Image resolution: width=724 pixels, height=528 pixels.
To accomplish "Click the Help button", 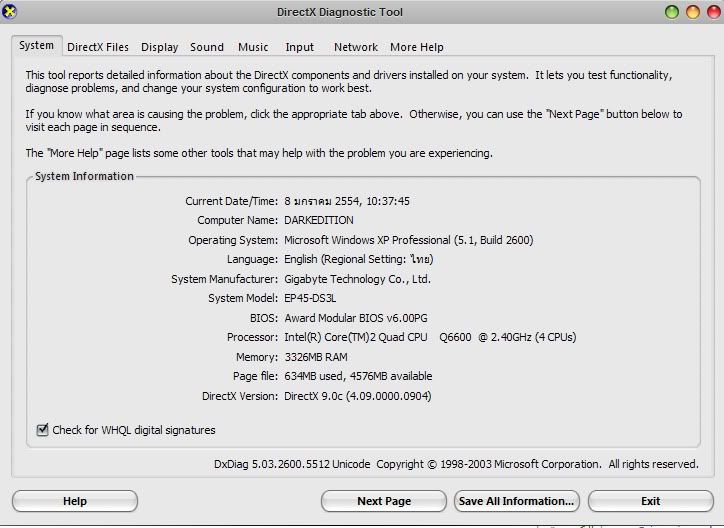I will 75,501.
